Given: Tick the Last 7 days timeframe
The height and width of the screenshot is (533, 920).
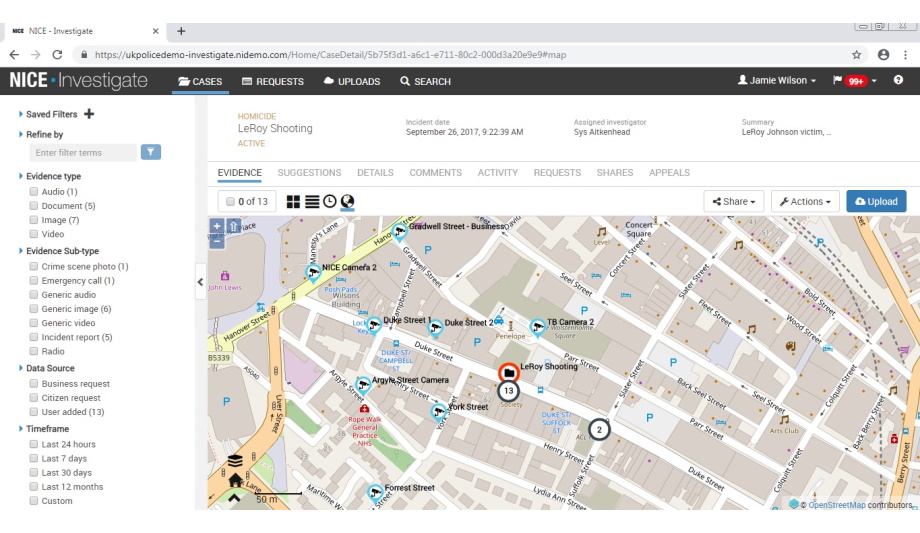Looking at the screenshot, I should tap(34, 459).
